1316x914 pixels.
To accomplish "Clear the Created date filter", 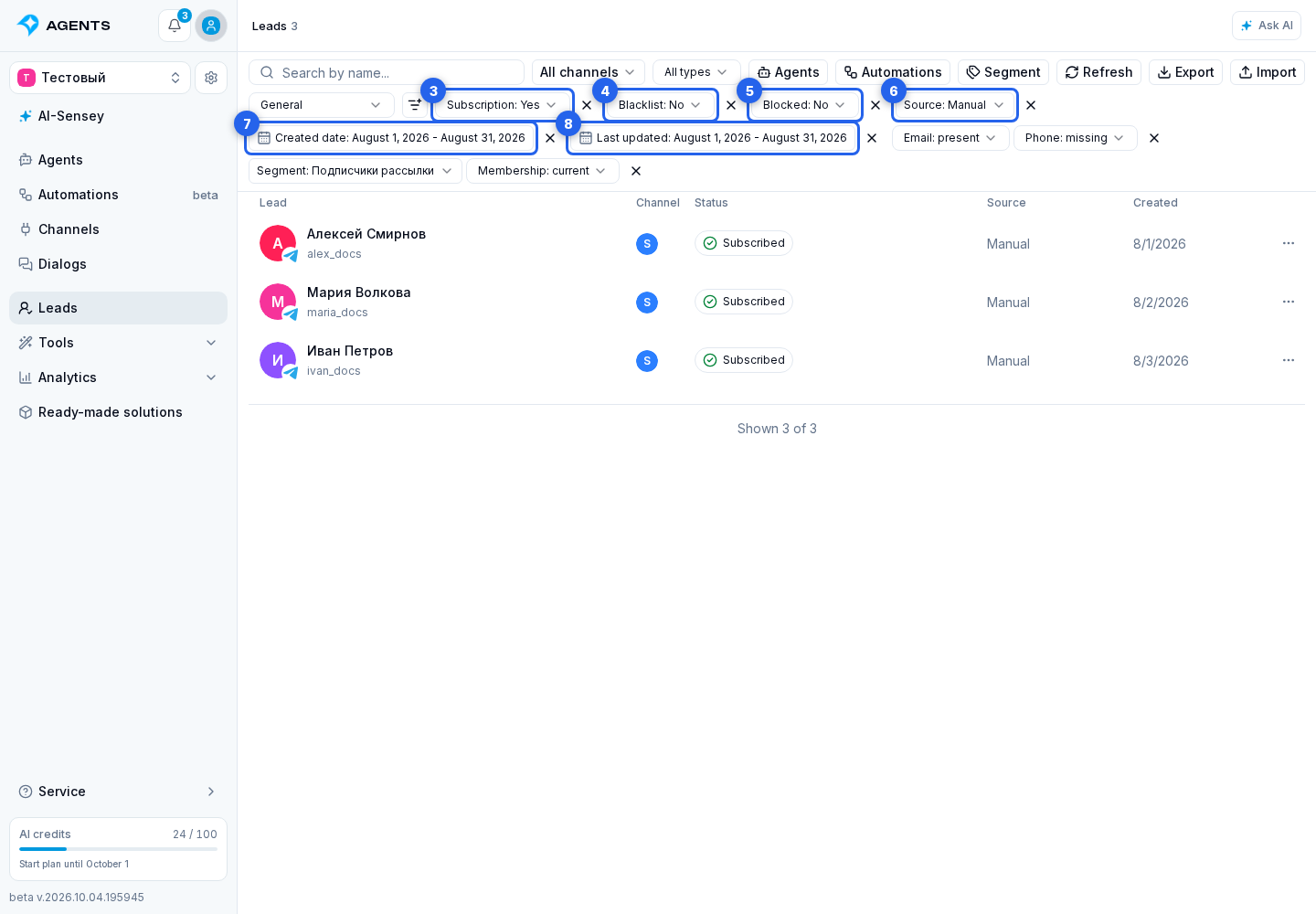I will [550, 138].
